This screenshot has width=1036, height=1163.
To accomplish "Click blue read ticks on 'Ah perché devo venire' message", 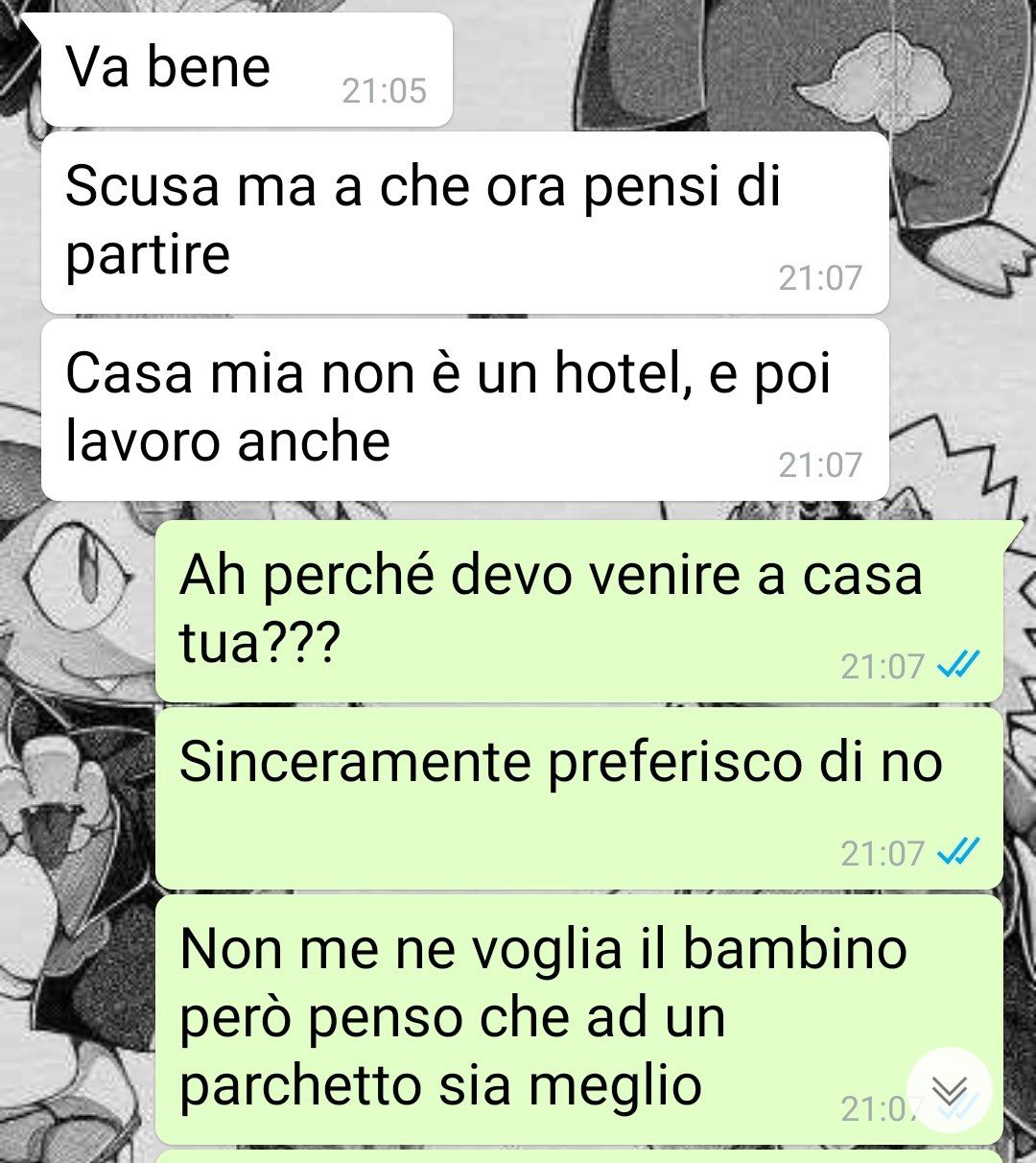I will tap(958, 665).
